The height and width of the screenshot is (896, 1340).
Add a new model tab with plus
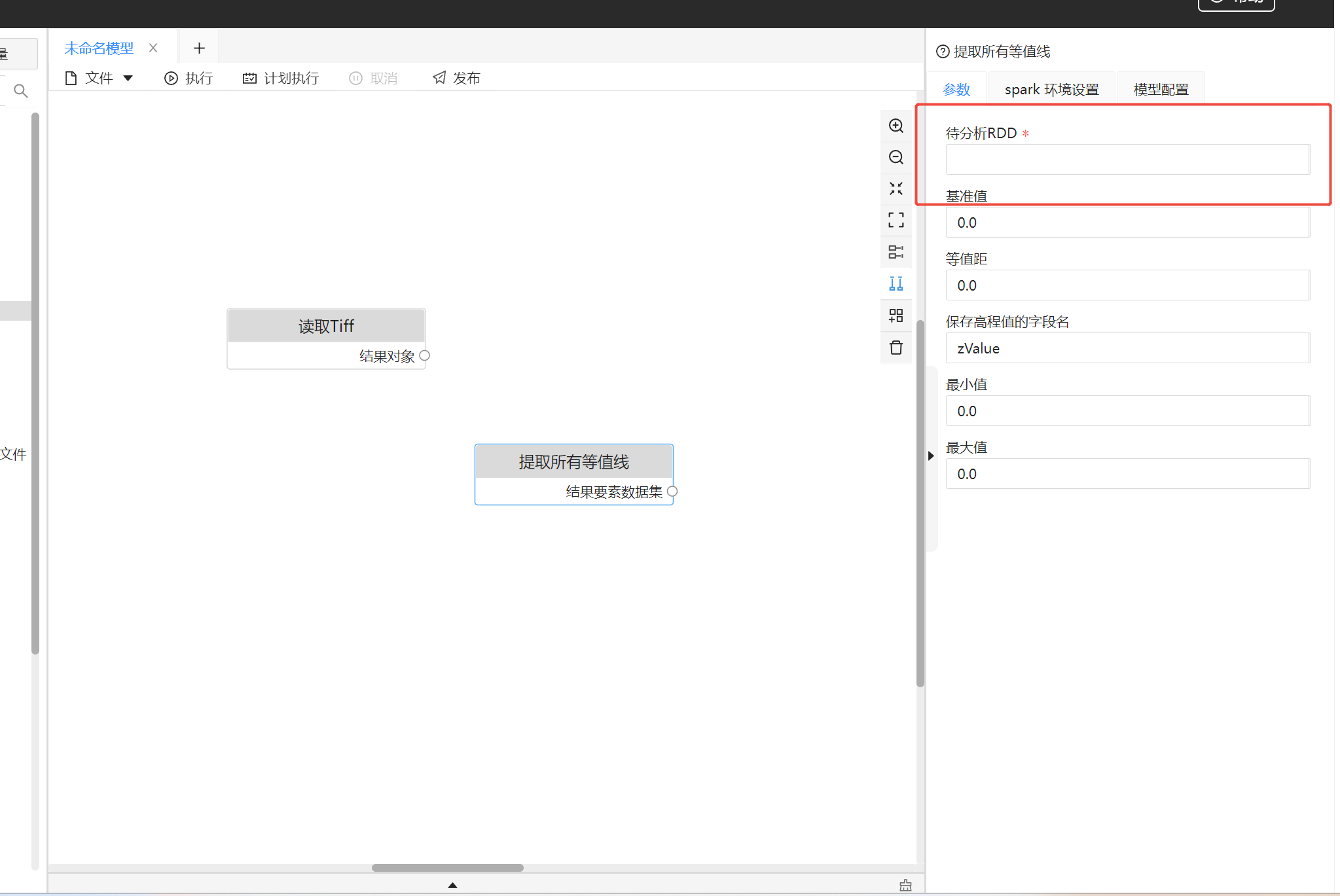(x=199, y=48)
